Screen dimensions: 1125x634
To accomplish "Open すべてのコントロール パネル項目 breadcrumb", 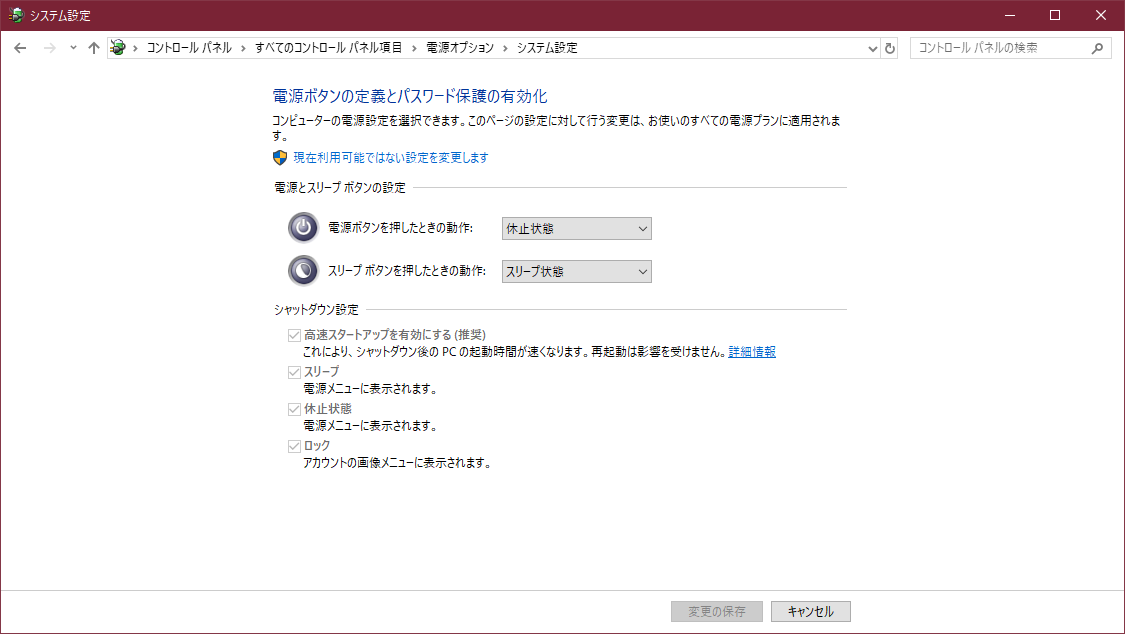I will coord(329,48).
